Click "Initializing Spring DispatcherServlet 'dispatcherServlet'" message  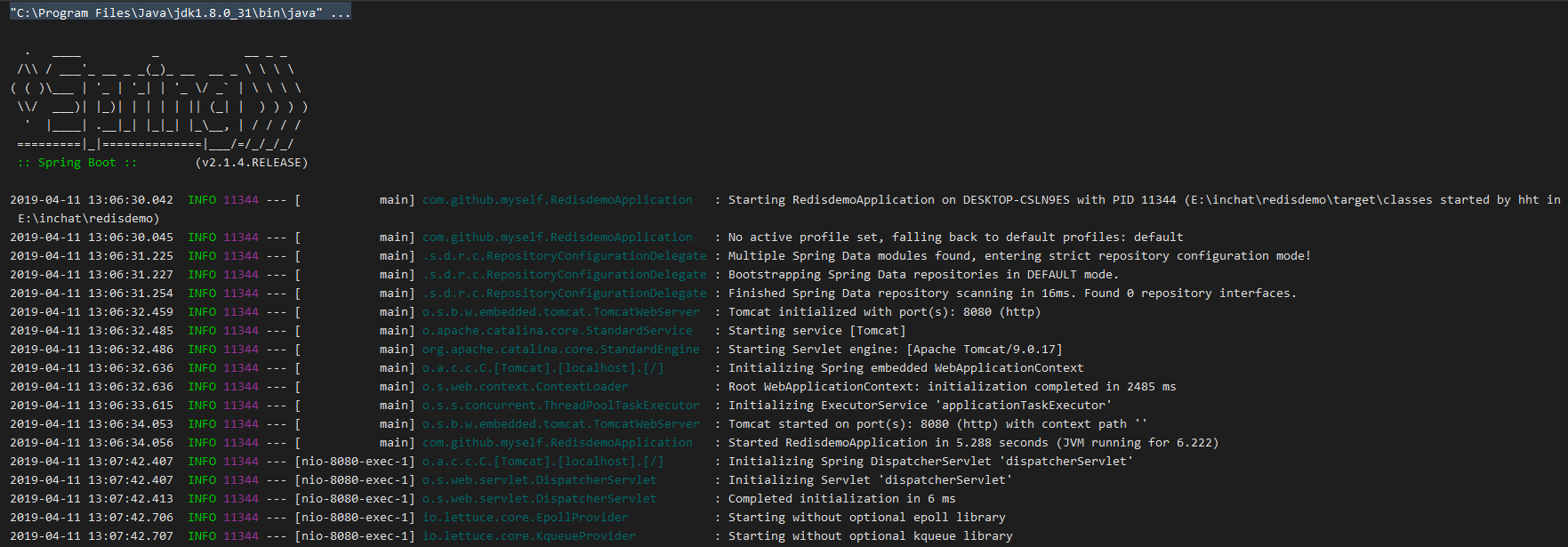[x=931, y=462]
